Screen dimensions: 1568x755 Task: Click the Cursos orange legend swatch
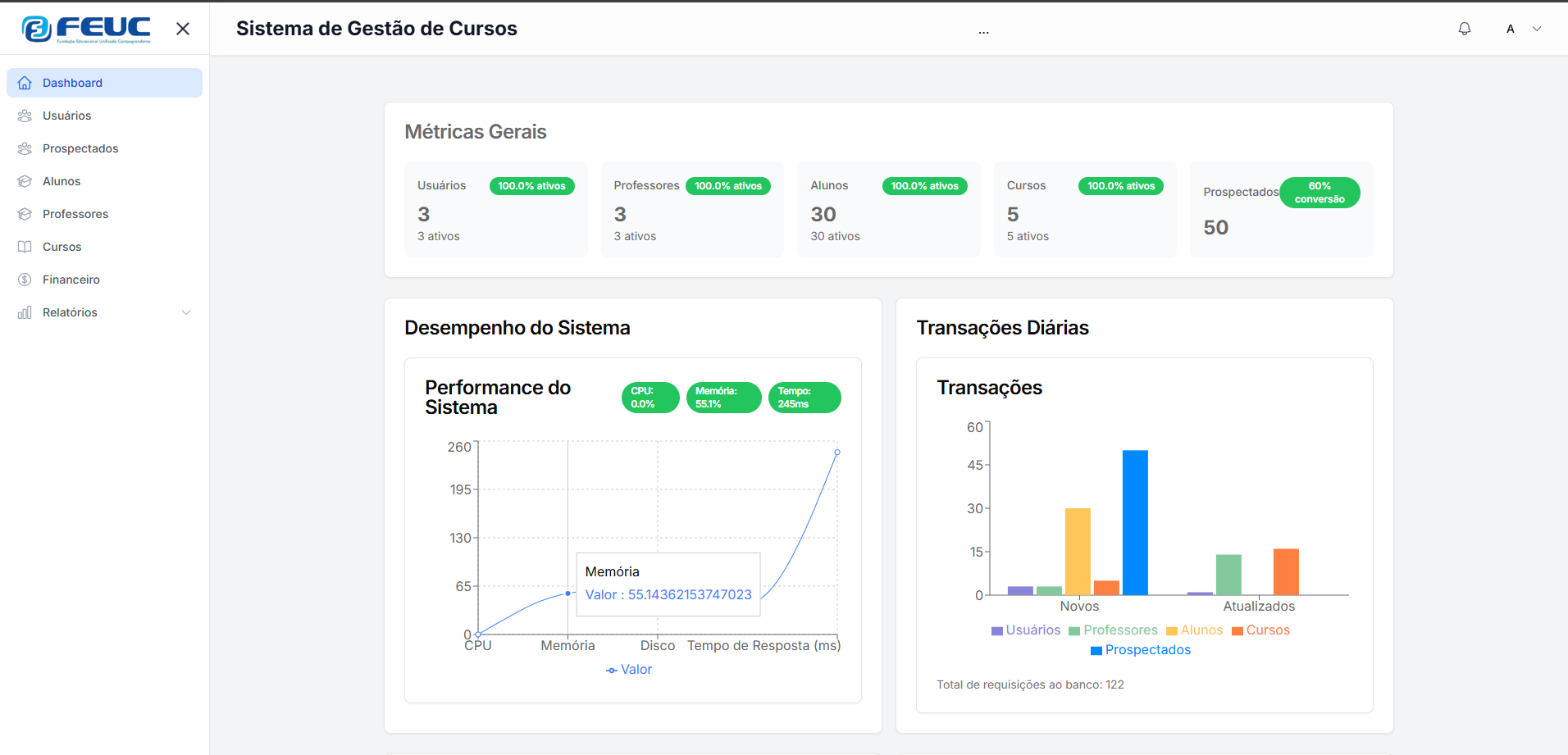point(1238,631)
